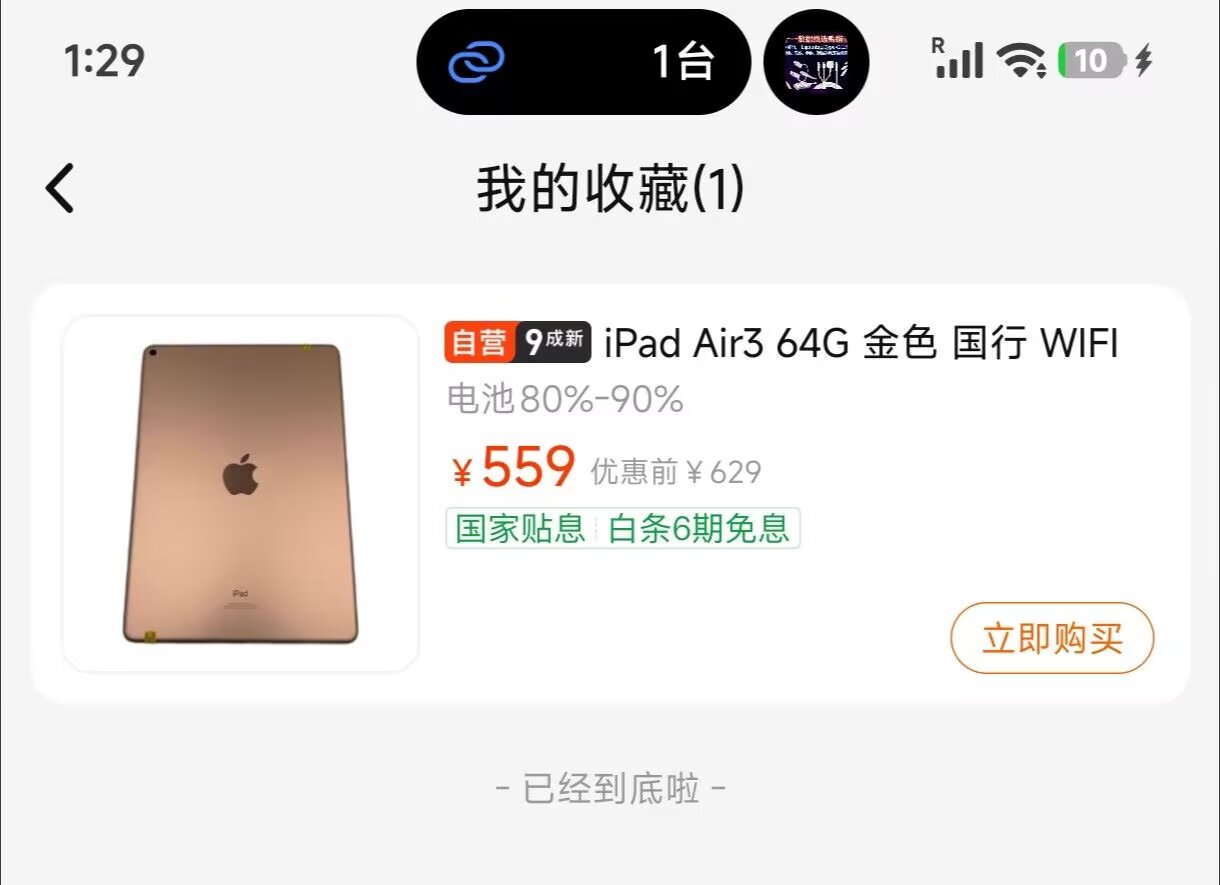Open the round app avatar beside Dynamic Island
The height and width of the screenshot is (885, 1220).
click(x=816, y=63)
